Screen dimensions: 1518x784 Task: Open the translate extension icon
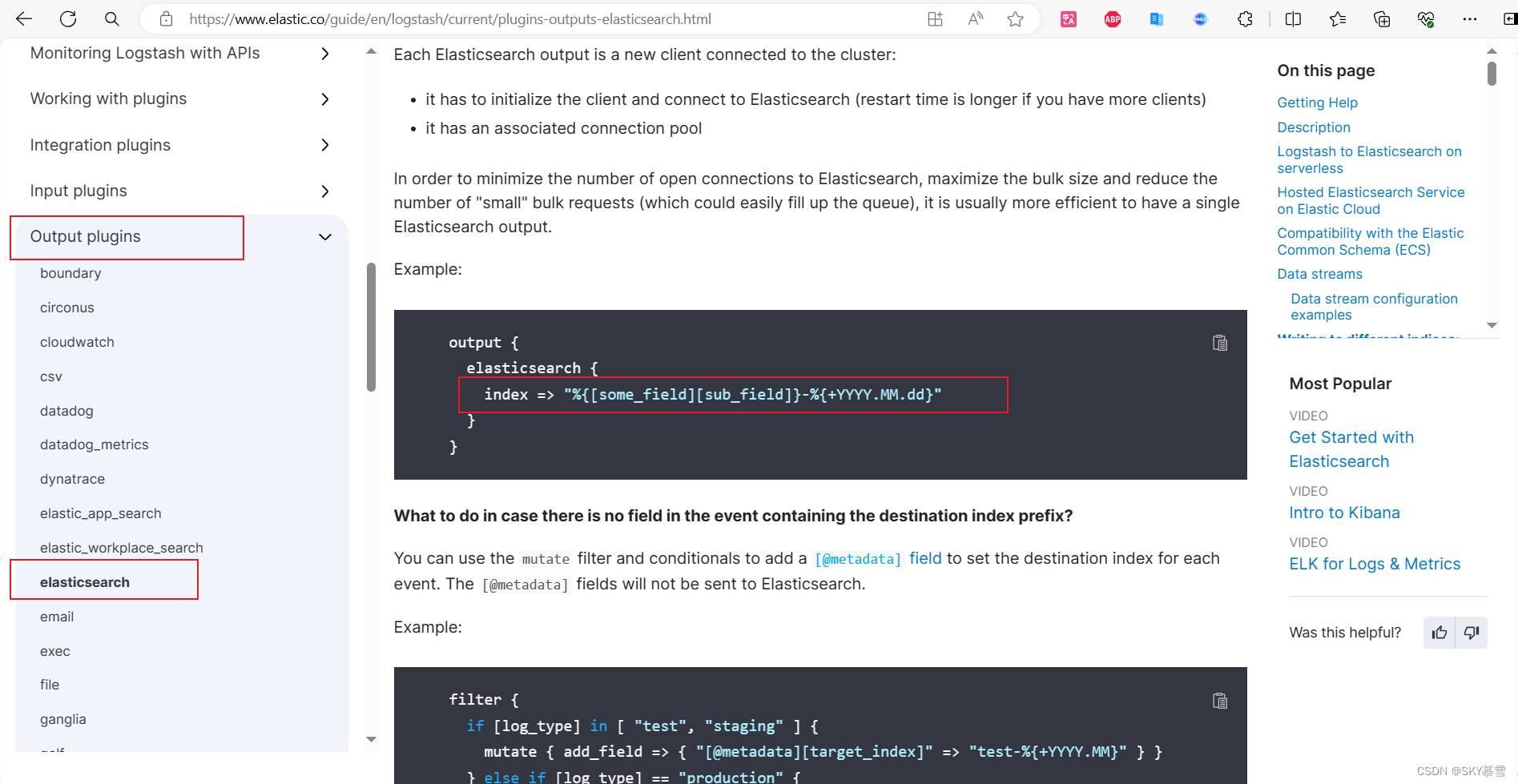click(x=1069, y=19)
